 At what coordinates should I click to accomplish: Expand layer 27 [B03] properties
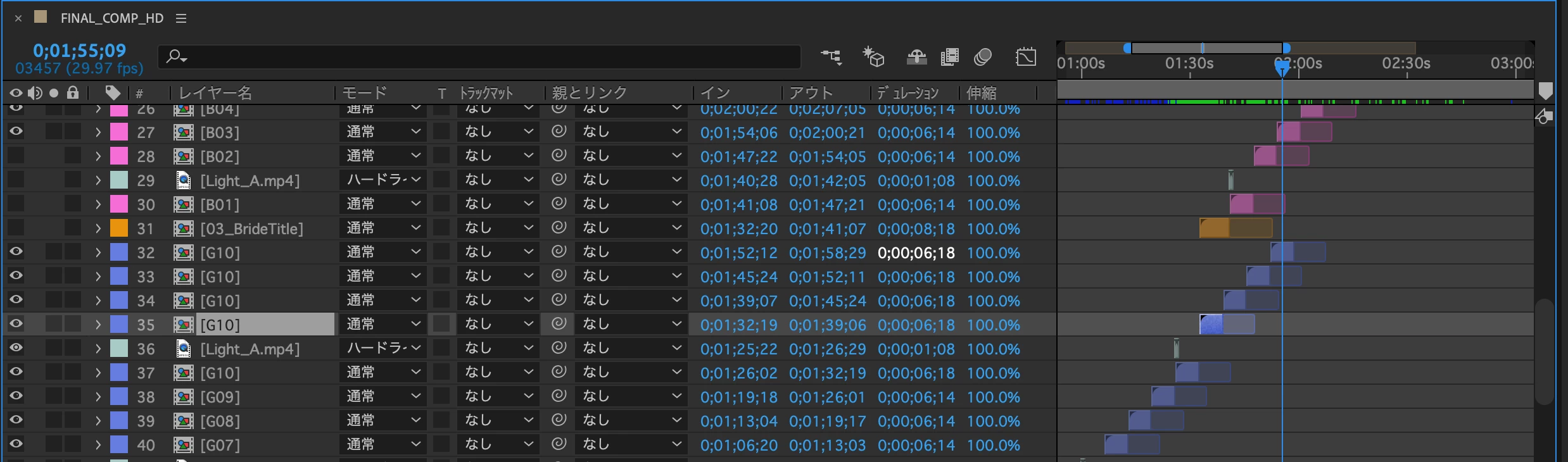point(98,132)
